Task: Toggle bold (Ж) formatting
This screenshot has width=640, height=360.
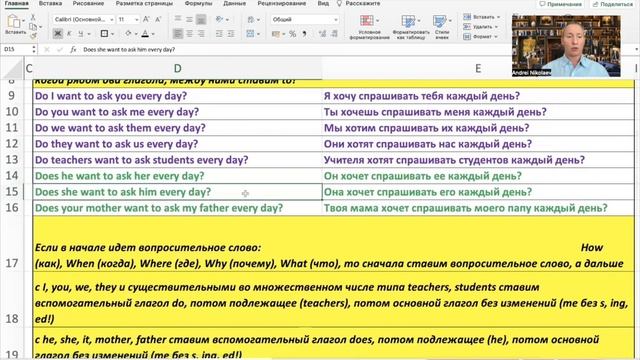Action: point(58,33)
